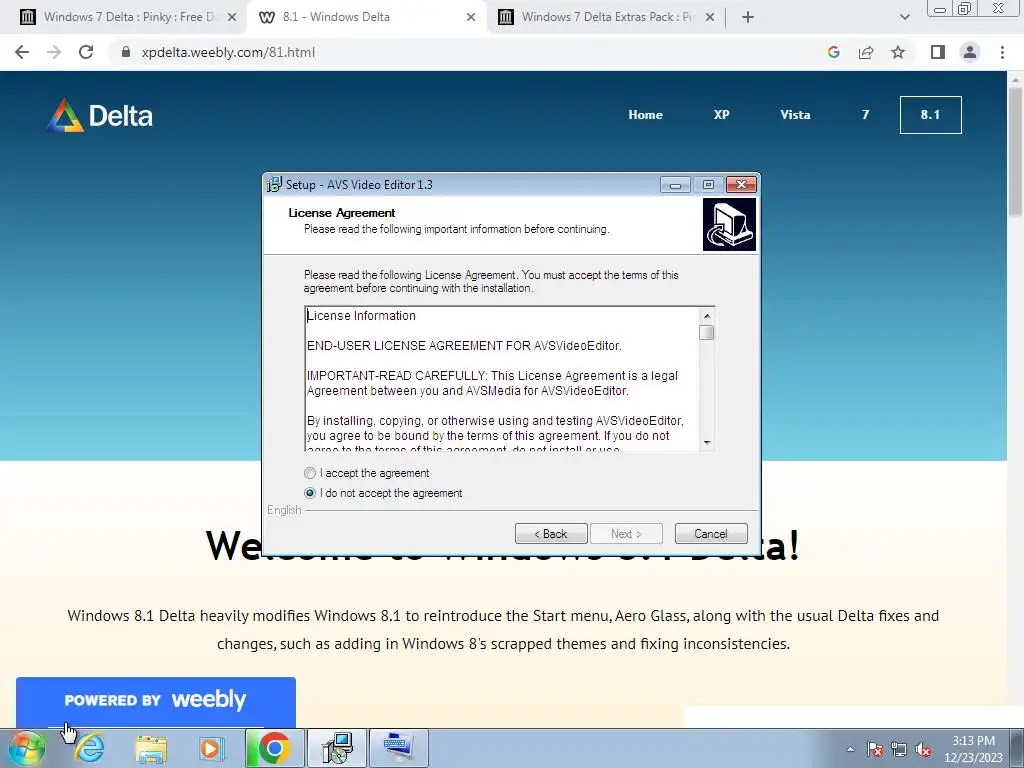Open the Windows Start menu orb

[x=26, y=748]
